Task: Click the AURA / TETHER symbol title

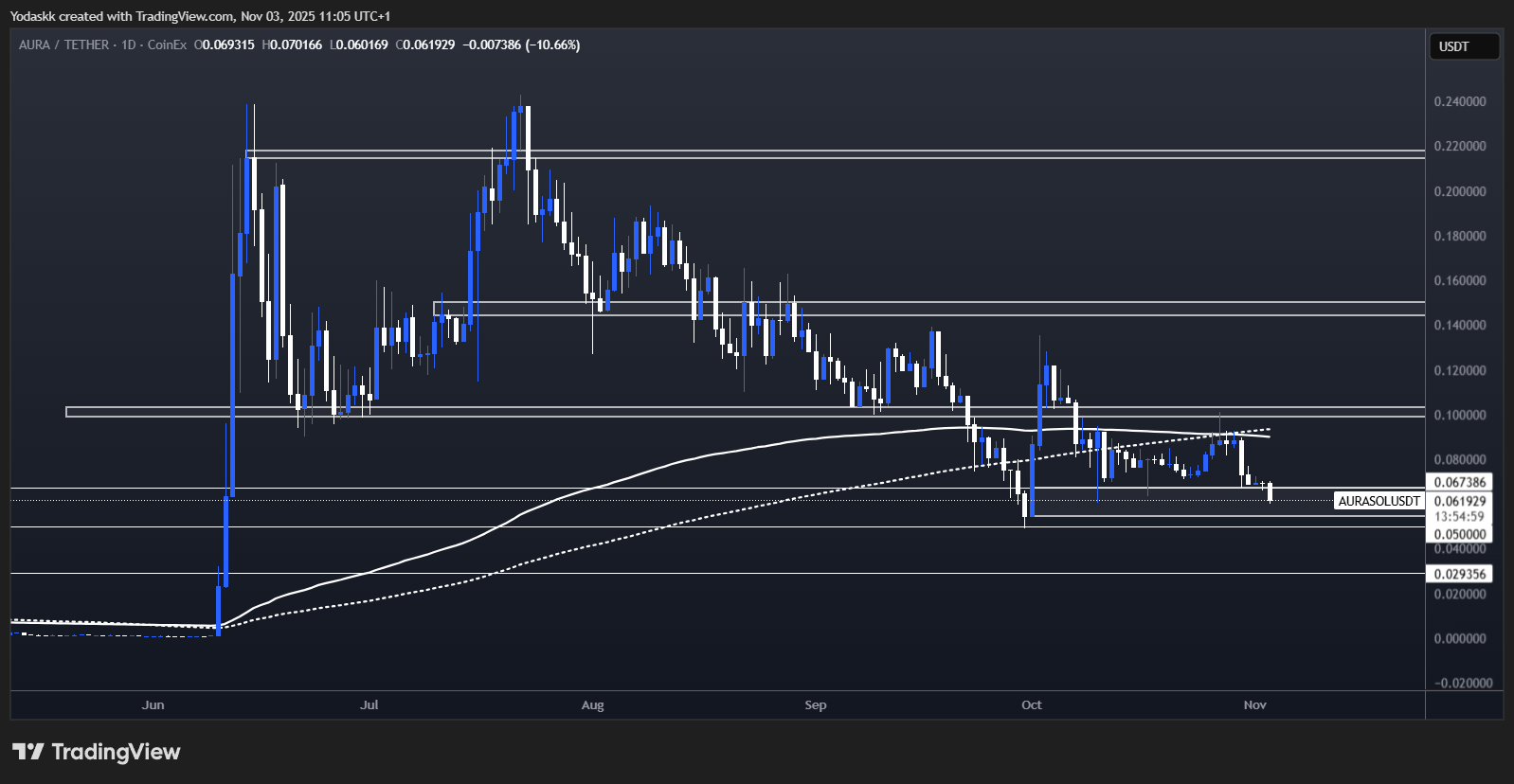Action: [62, 45]
